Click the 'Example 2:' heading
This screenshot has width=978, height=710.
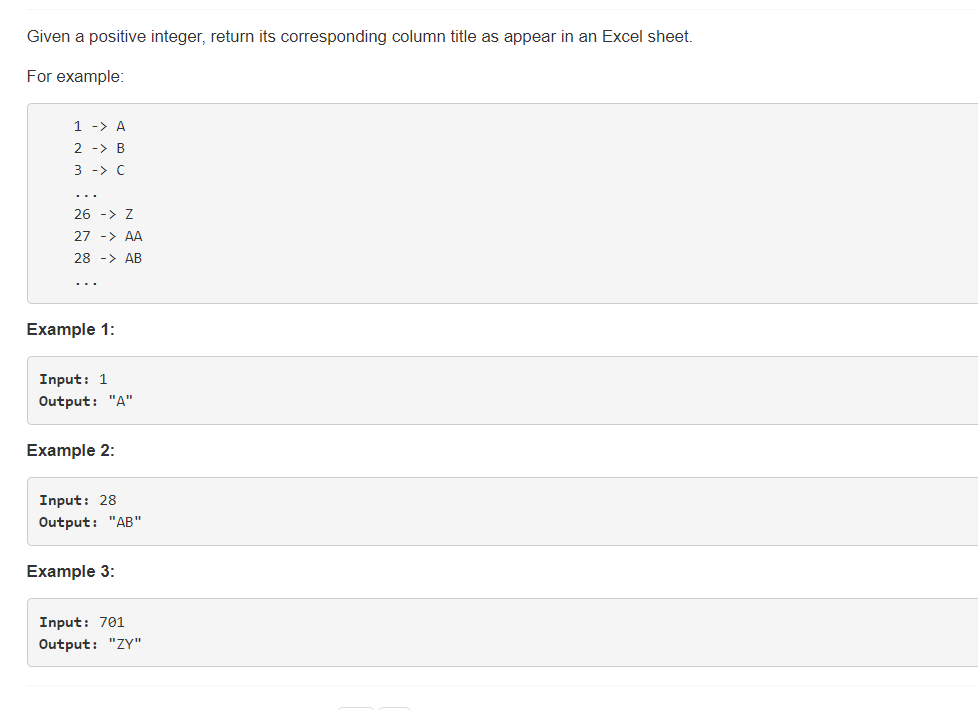tap(70, 450)
